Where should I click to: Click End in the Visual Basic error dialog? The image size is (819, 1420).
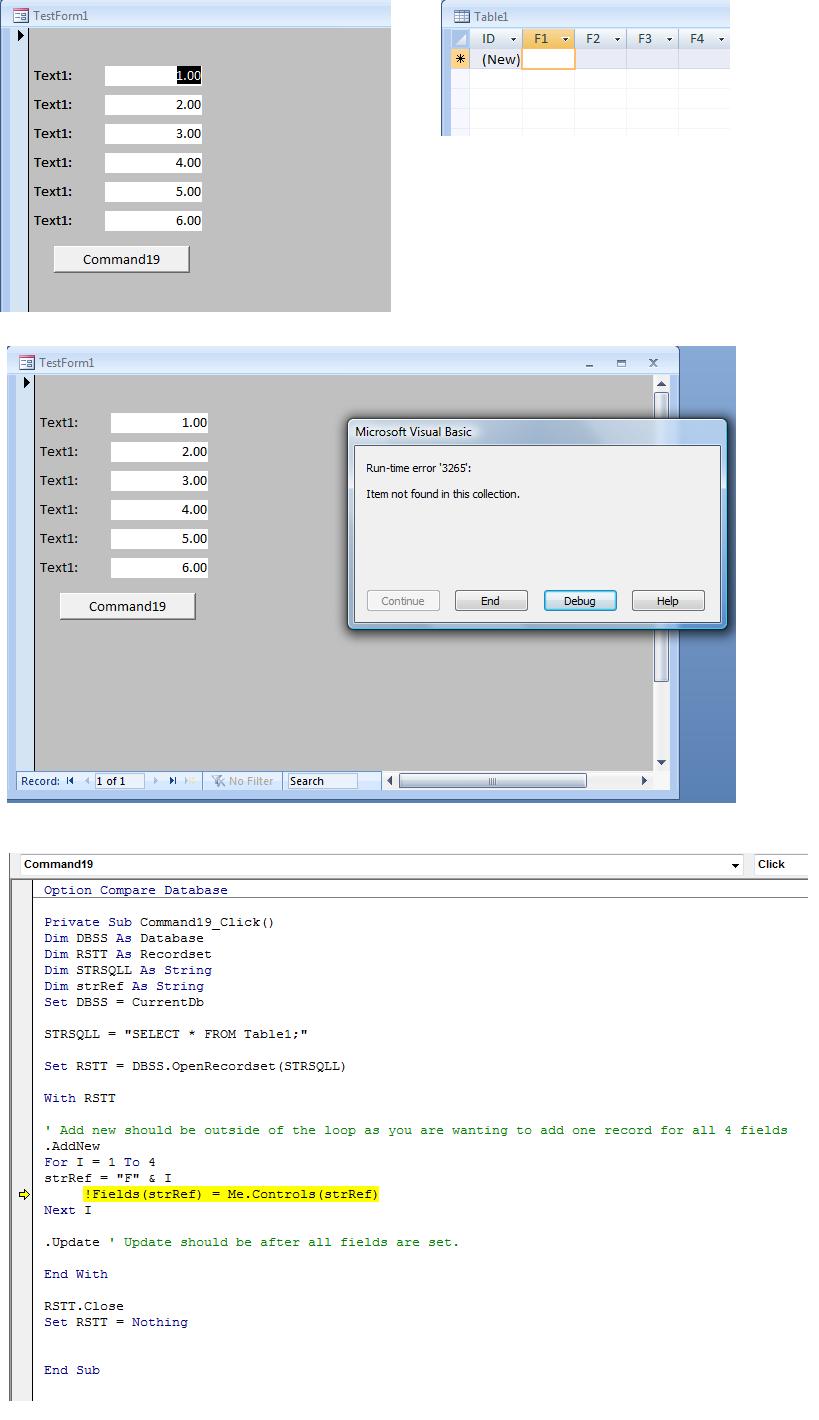(x=491, y=601)
